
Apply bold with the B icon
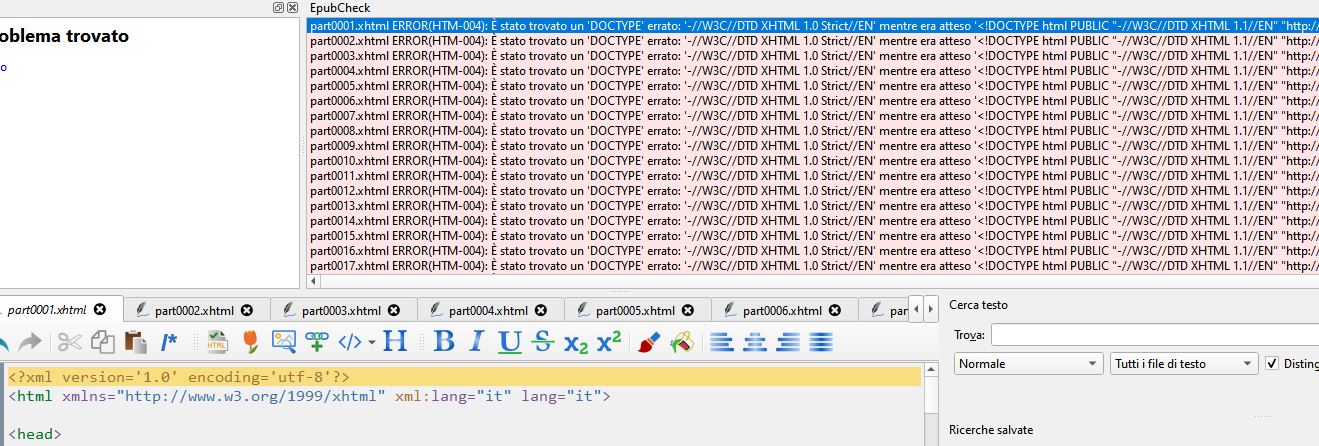pos(444,342)
